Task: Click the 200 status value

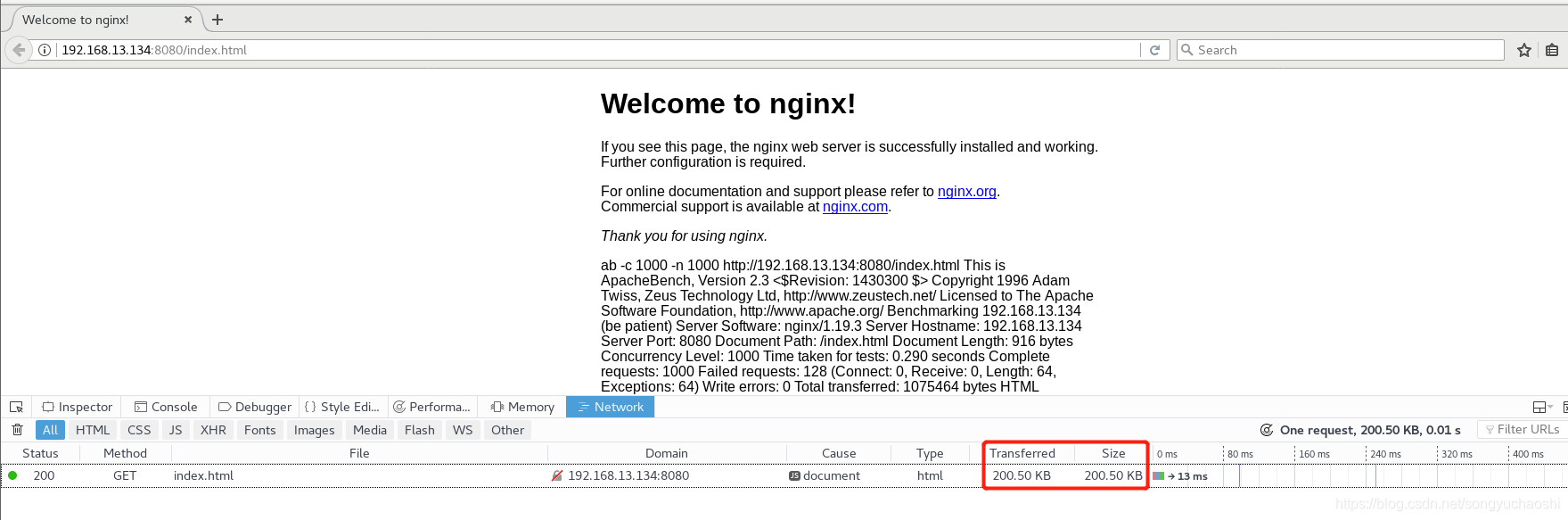Action: pyautogui.click(x=44, y=475)
